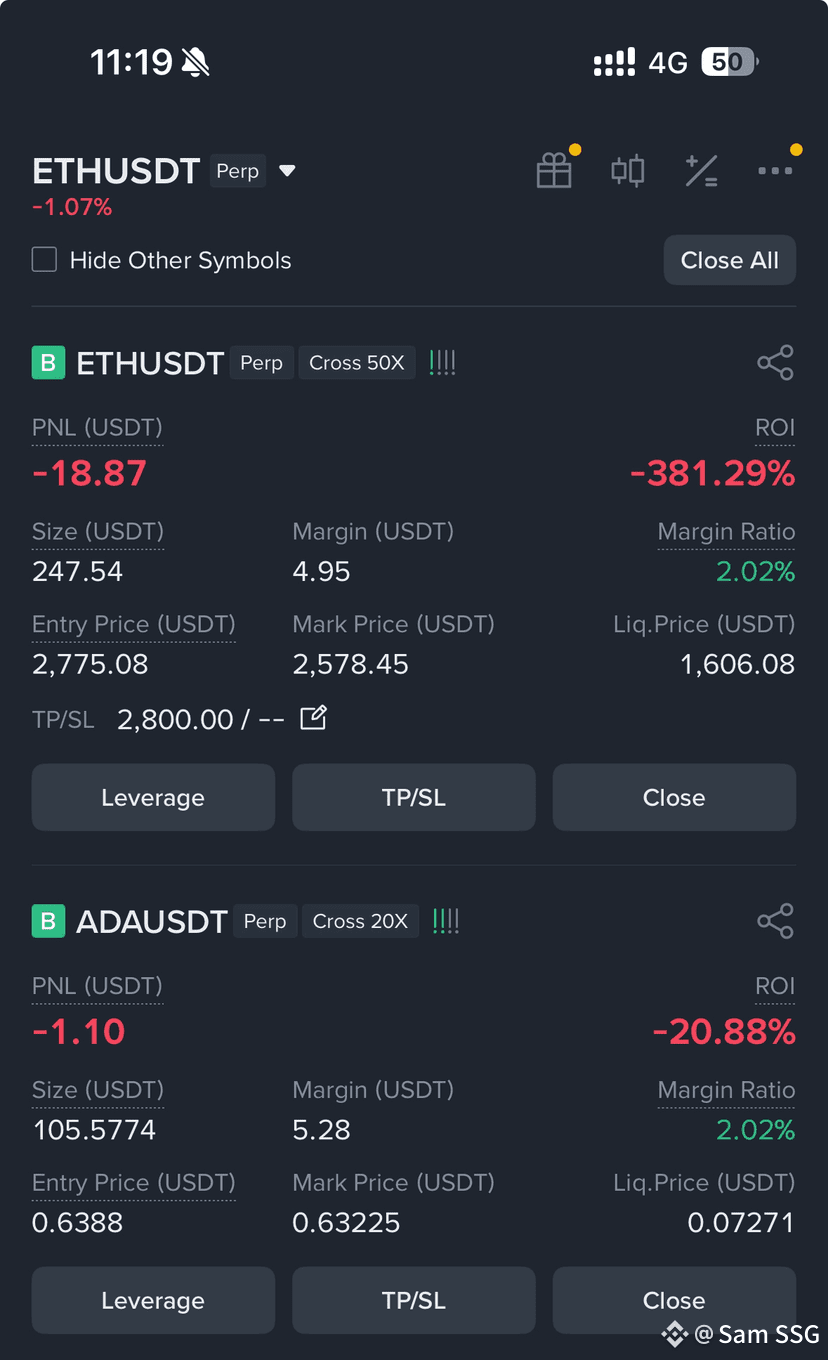Screen dimensions: 828x1360
Task: Adjust Leverage for the ADAUSDT position
Action: tap(153, 1300)
